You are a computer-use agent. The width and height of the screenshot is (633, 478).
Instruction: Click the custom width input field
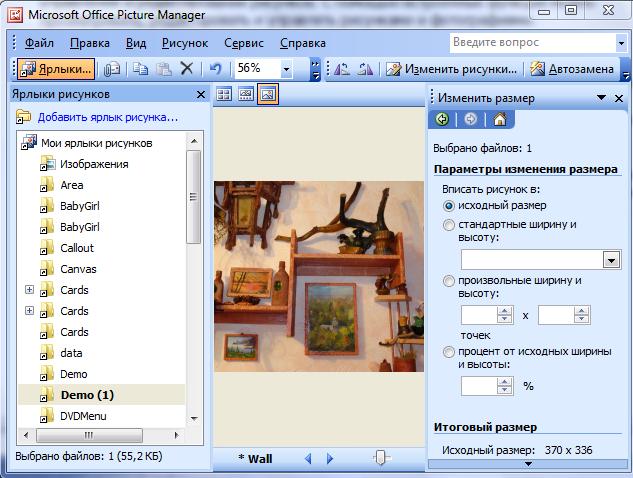click(479, 315)
